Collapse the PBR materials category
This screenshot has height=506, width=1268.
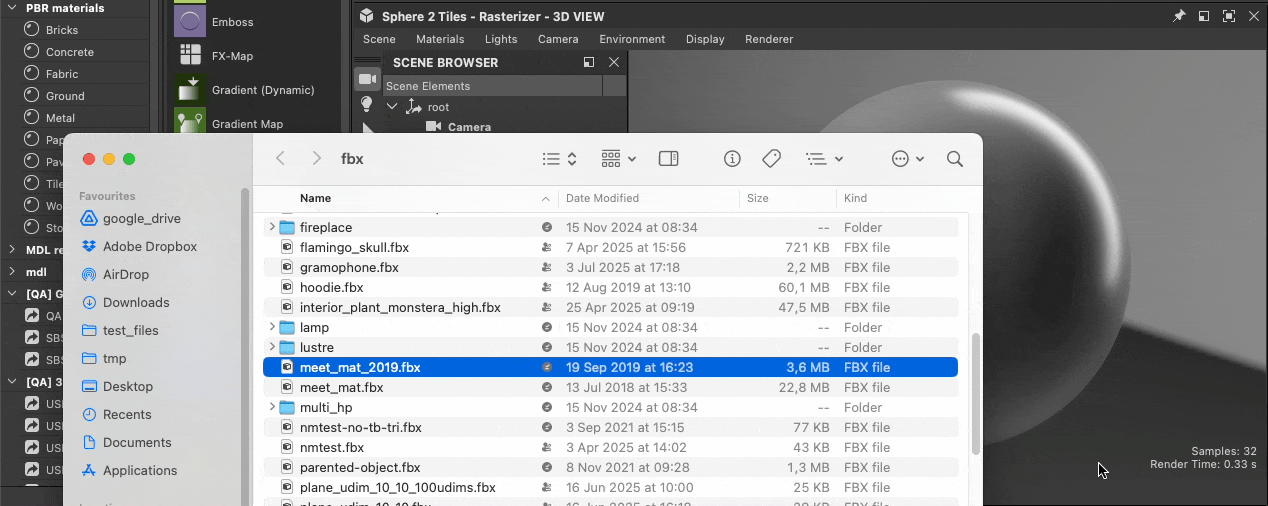point(11,8)
